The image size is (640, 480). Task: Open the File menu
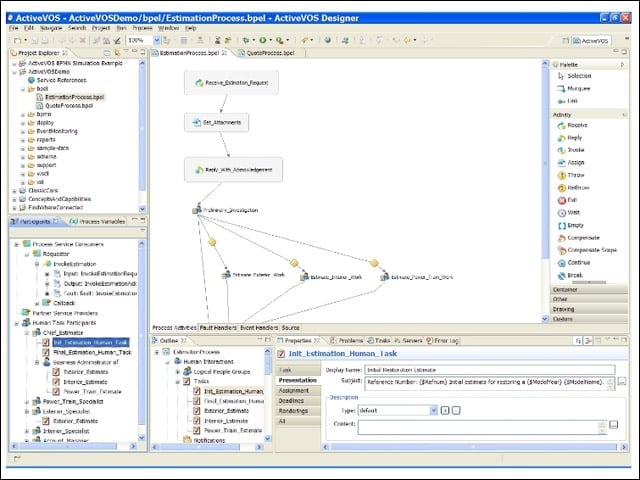point(13,28)
